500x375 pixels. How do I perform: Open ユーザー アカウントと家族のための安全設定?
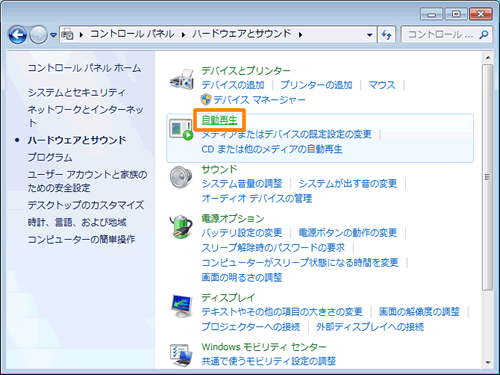[87, 181]
